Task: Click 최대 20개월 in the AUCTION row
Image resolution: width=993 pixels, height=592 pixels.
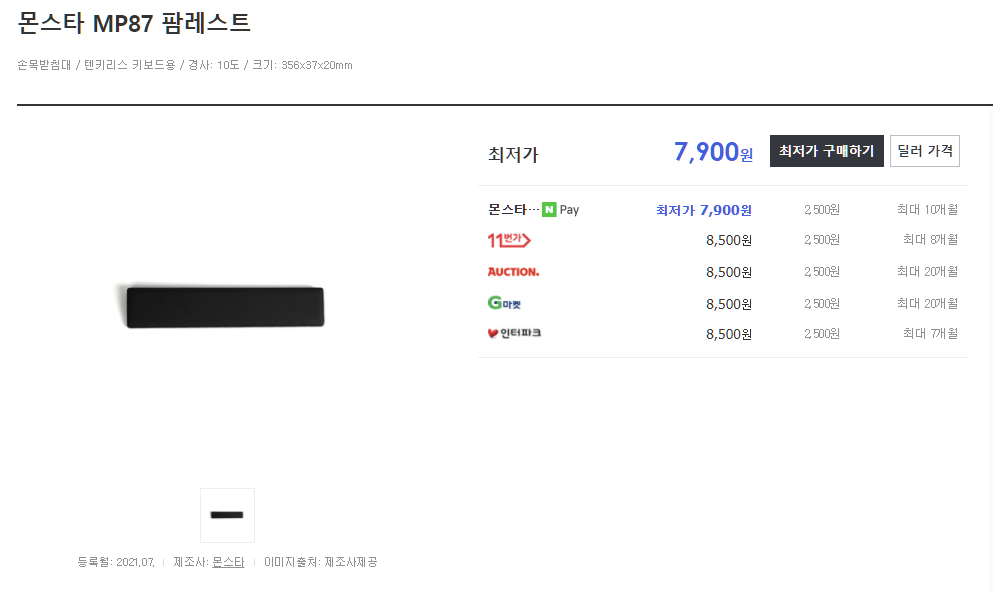Action: (927, 271)
